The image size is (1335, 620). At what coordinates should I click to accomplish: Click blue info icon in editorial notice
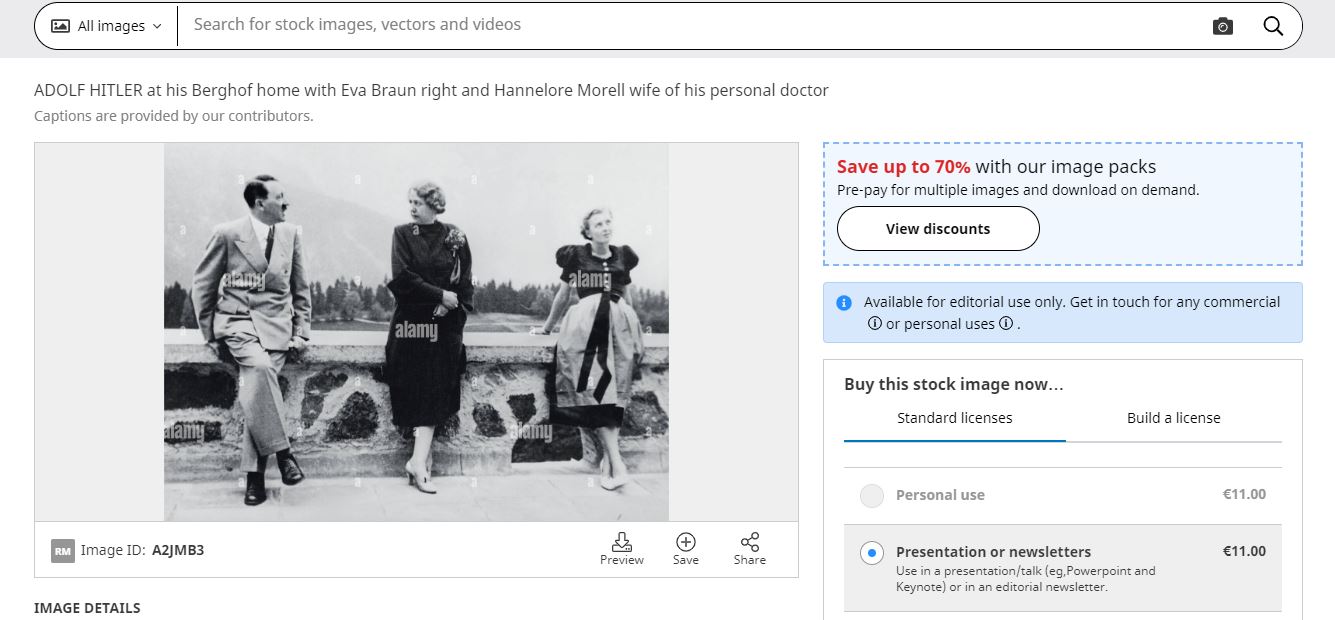coord(844,303)
